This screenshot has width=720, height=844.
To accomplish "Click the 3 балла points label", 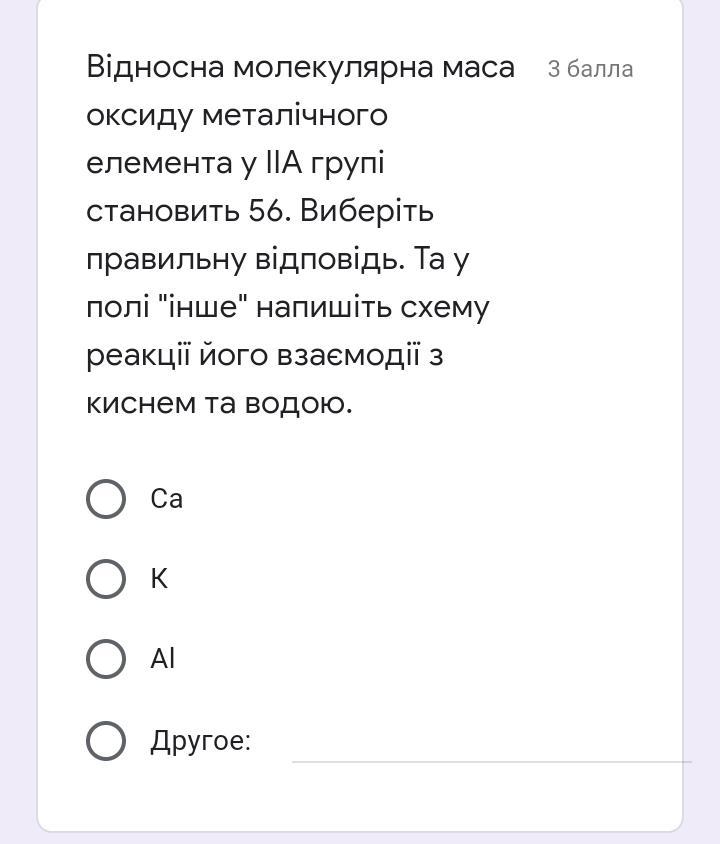I will [x=590, y=69].
